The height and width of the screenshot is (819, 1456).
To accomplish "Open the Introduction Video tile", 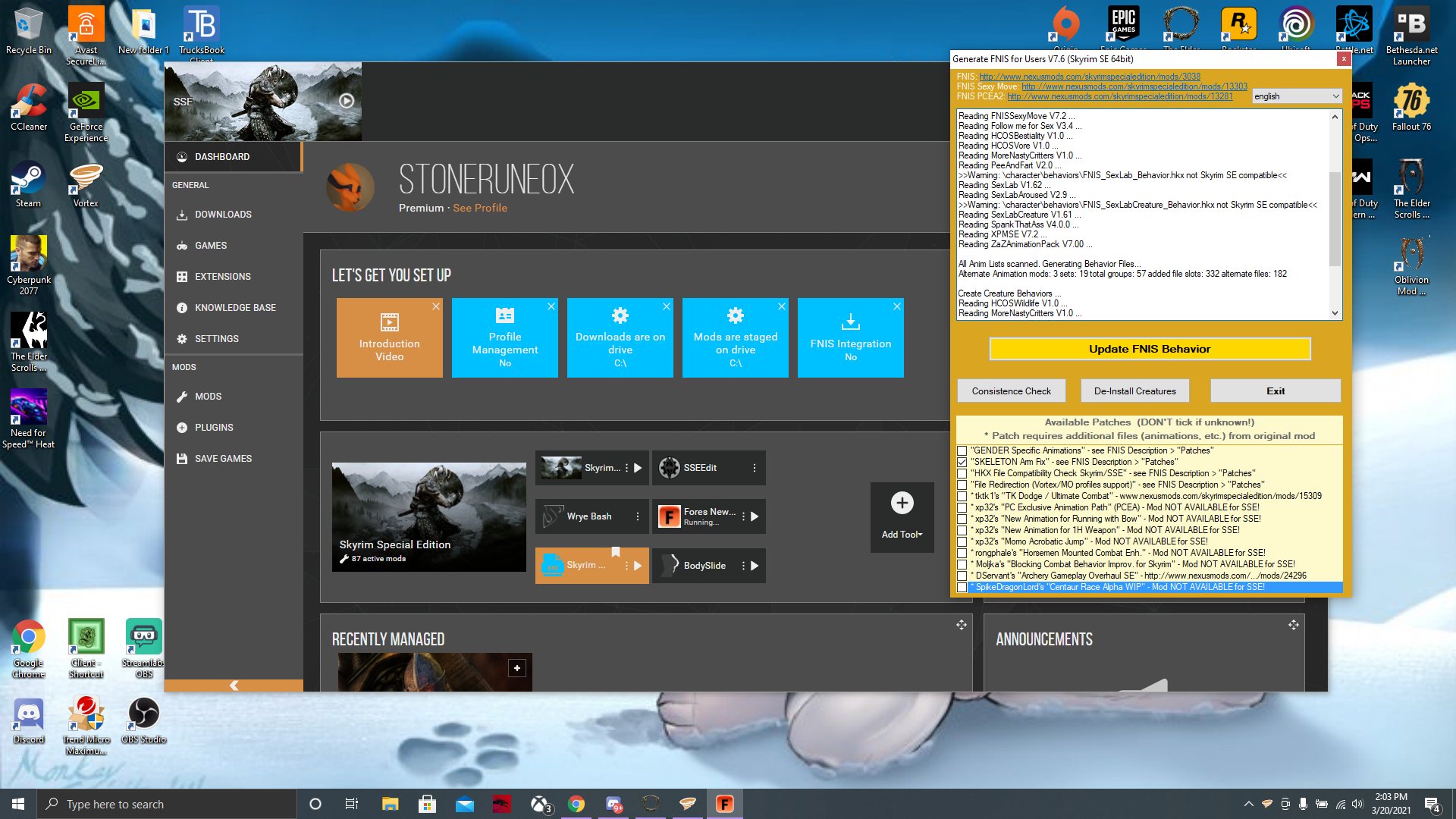I will [x=389, y=337].
